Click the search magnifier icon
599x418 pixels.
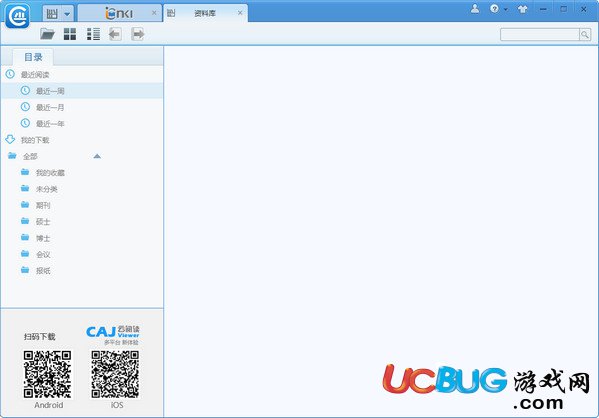tap(585, 35)
